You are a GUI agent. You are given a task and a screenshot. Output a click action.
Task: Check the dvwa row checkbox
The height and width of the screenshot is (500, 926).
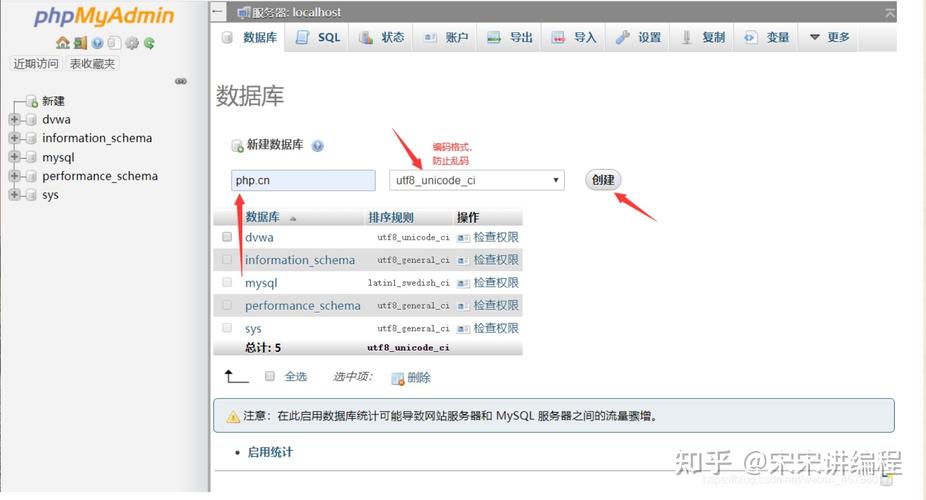(227, 237)
